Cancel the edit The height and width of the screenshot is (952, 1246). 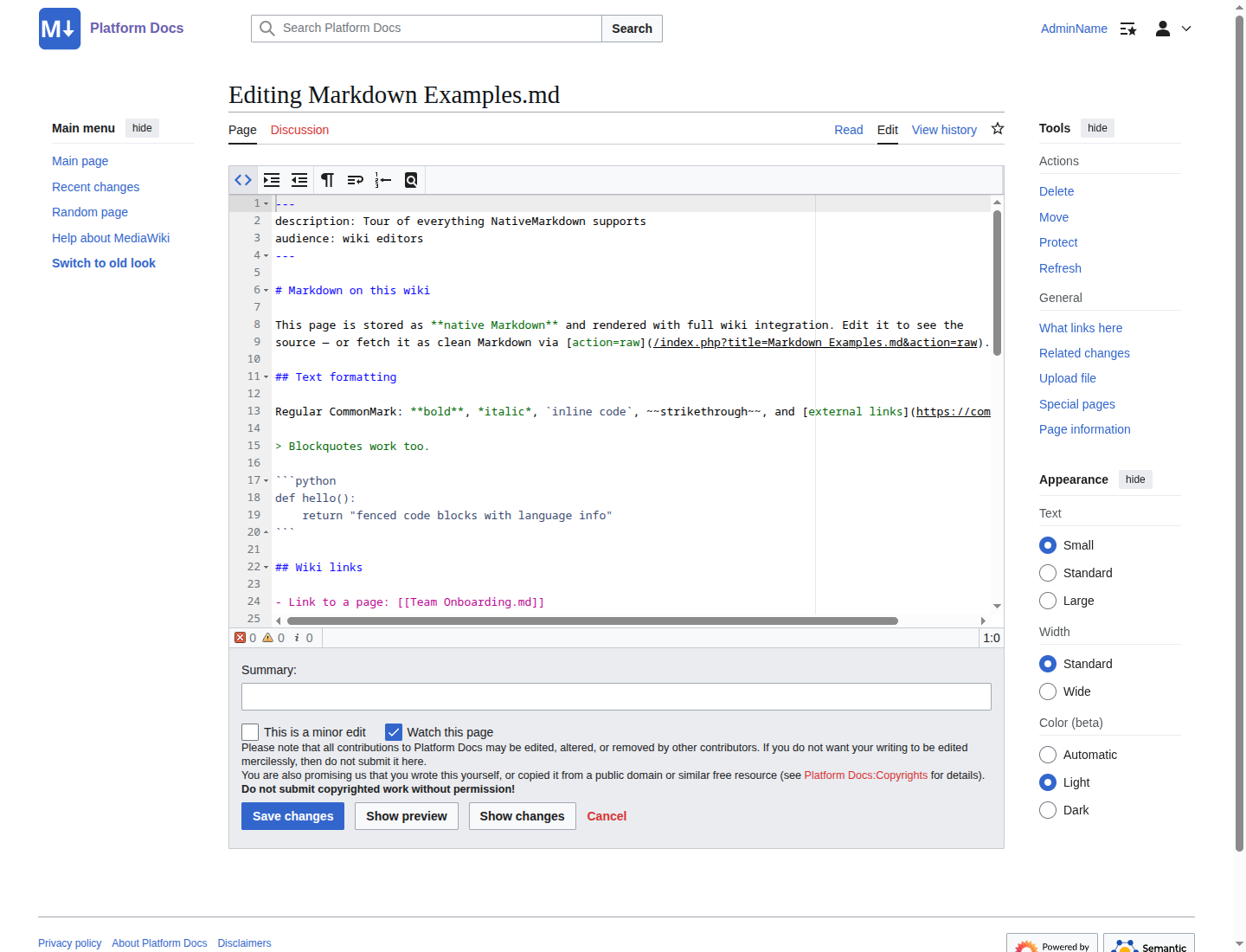tap(607, 816)
